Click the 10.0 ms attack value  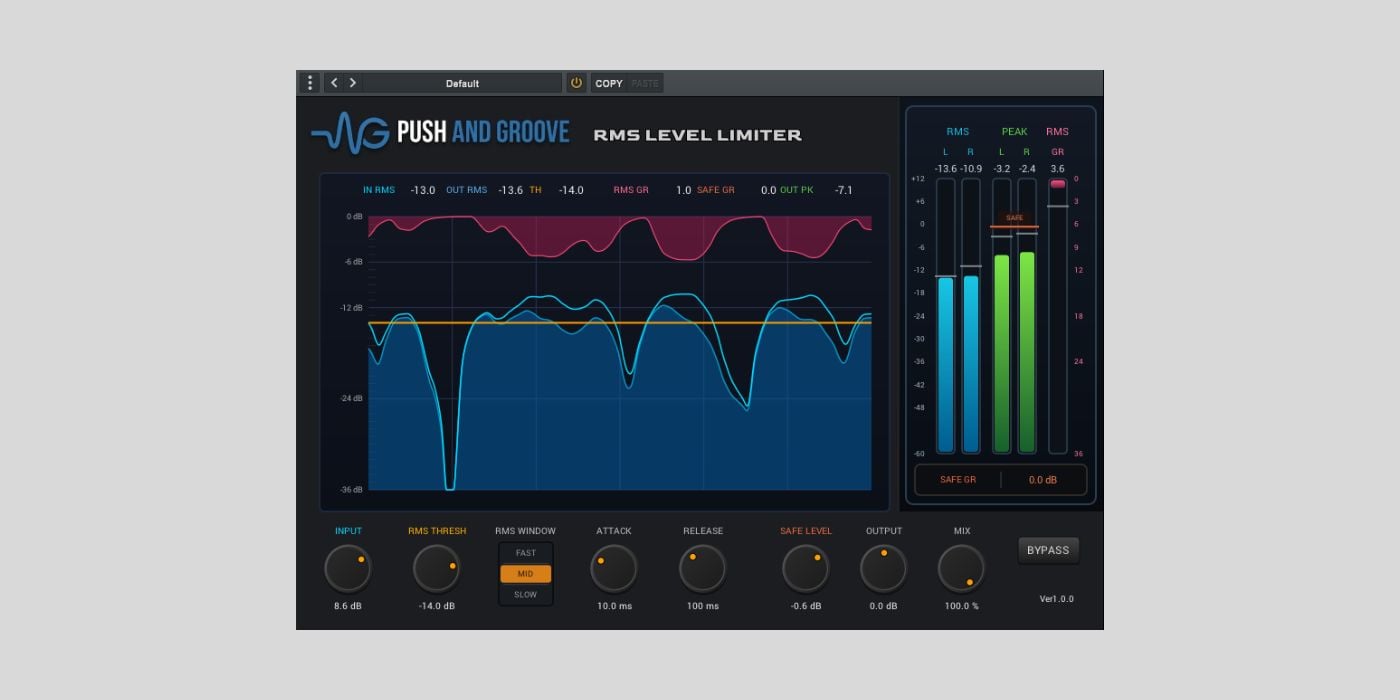pyautogui.click(x=614, y=606)
